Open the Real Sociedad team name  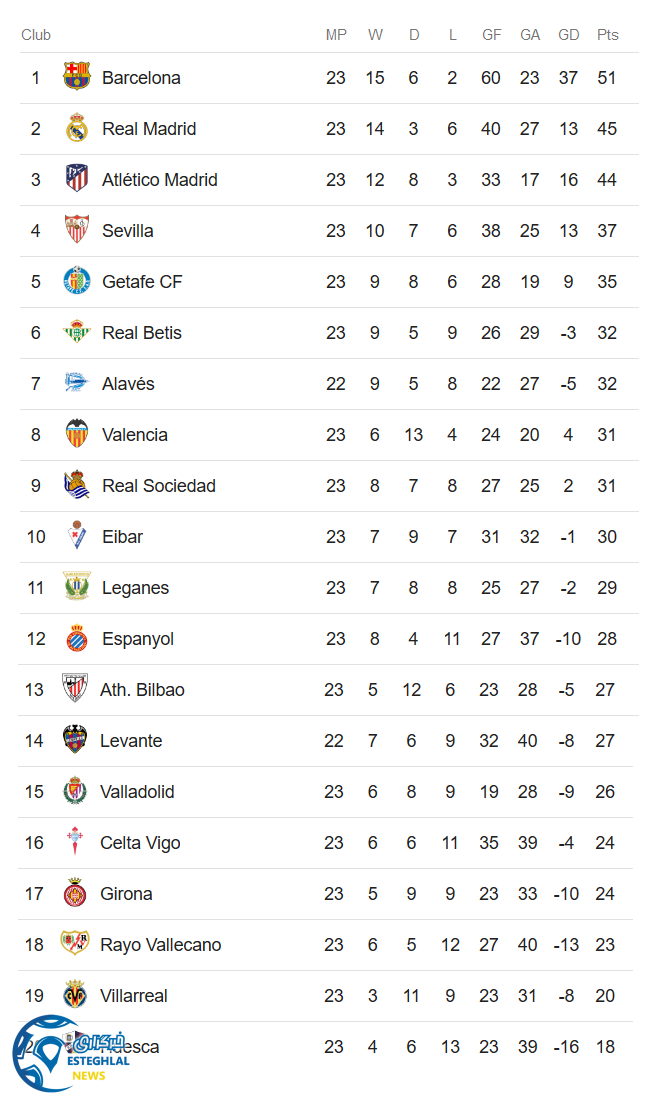(158, 486)
